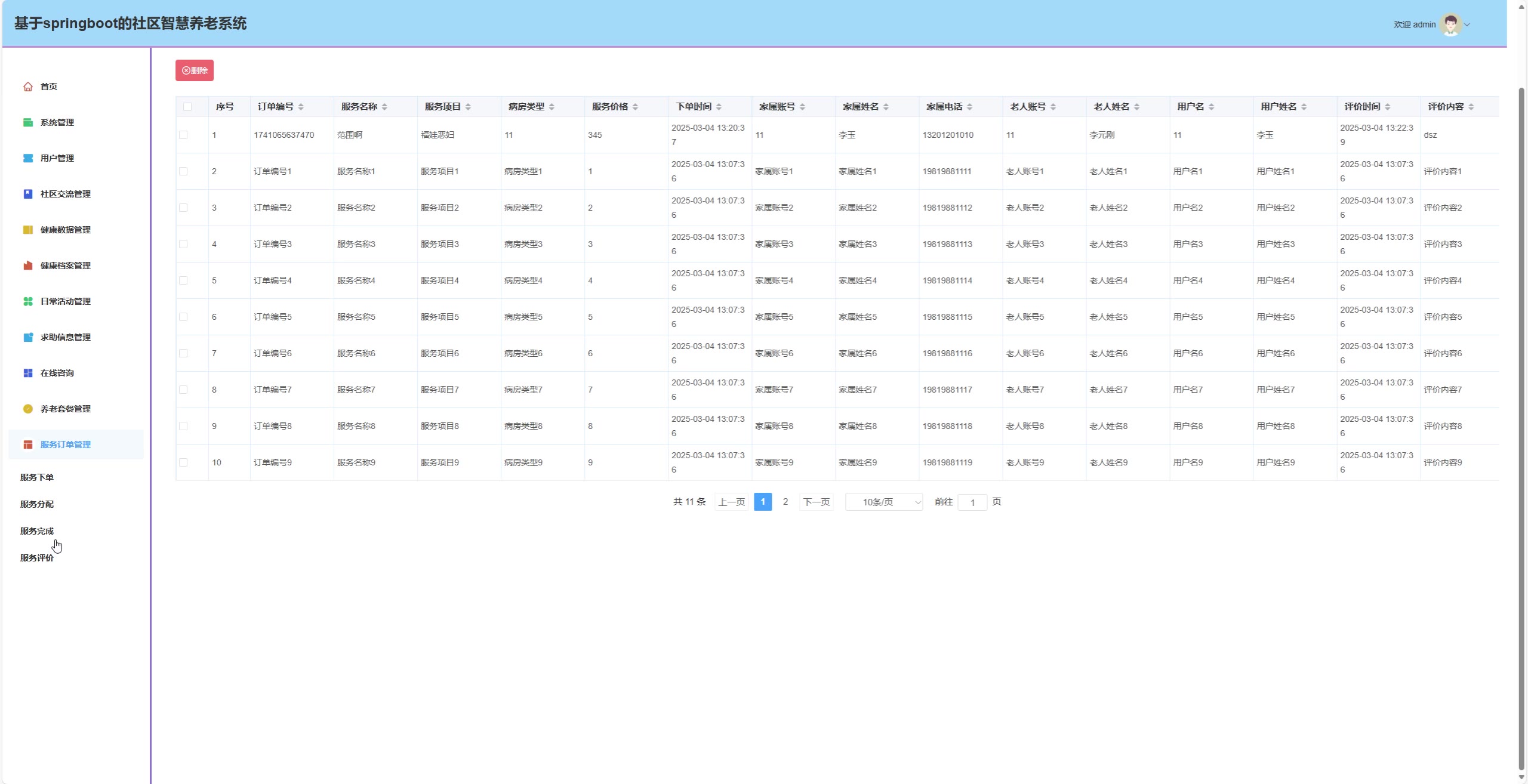Click the vertical page scrollbar
This screenshot has width=1528, height=784.
point(1521,418)
